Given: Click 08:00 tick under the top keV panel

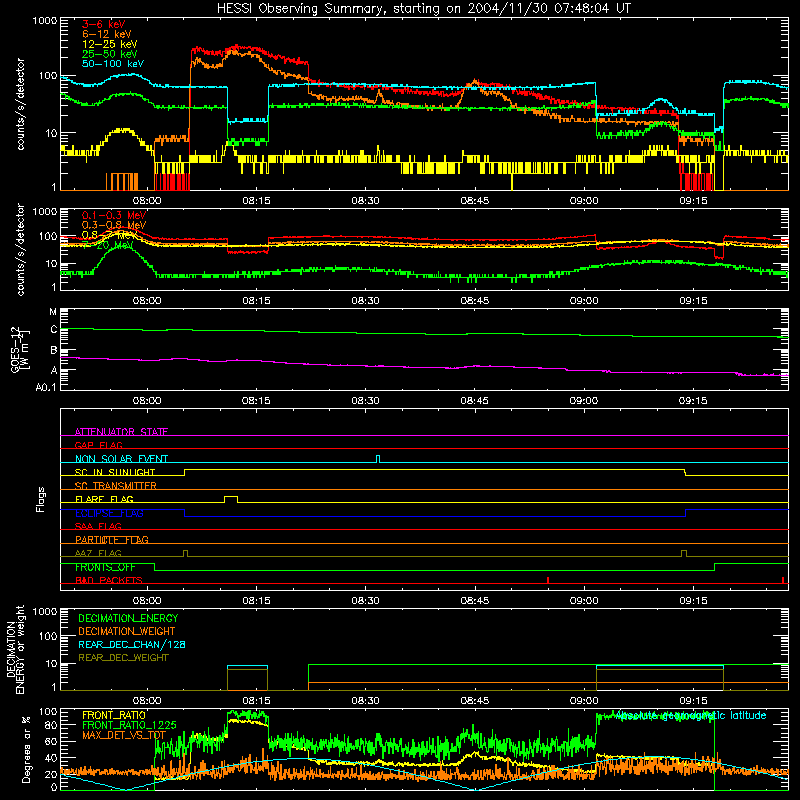Looking at the screenshot, I should (x=147, y=201).
